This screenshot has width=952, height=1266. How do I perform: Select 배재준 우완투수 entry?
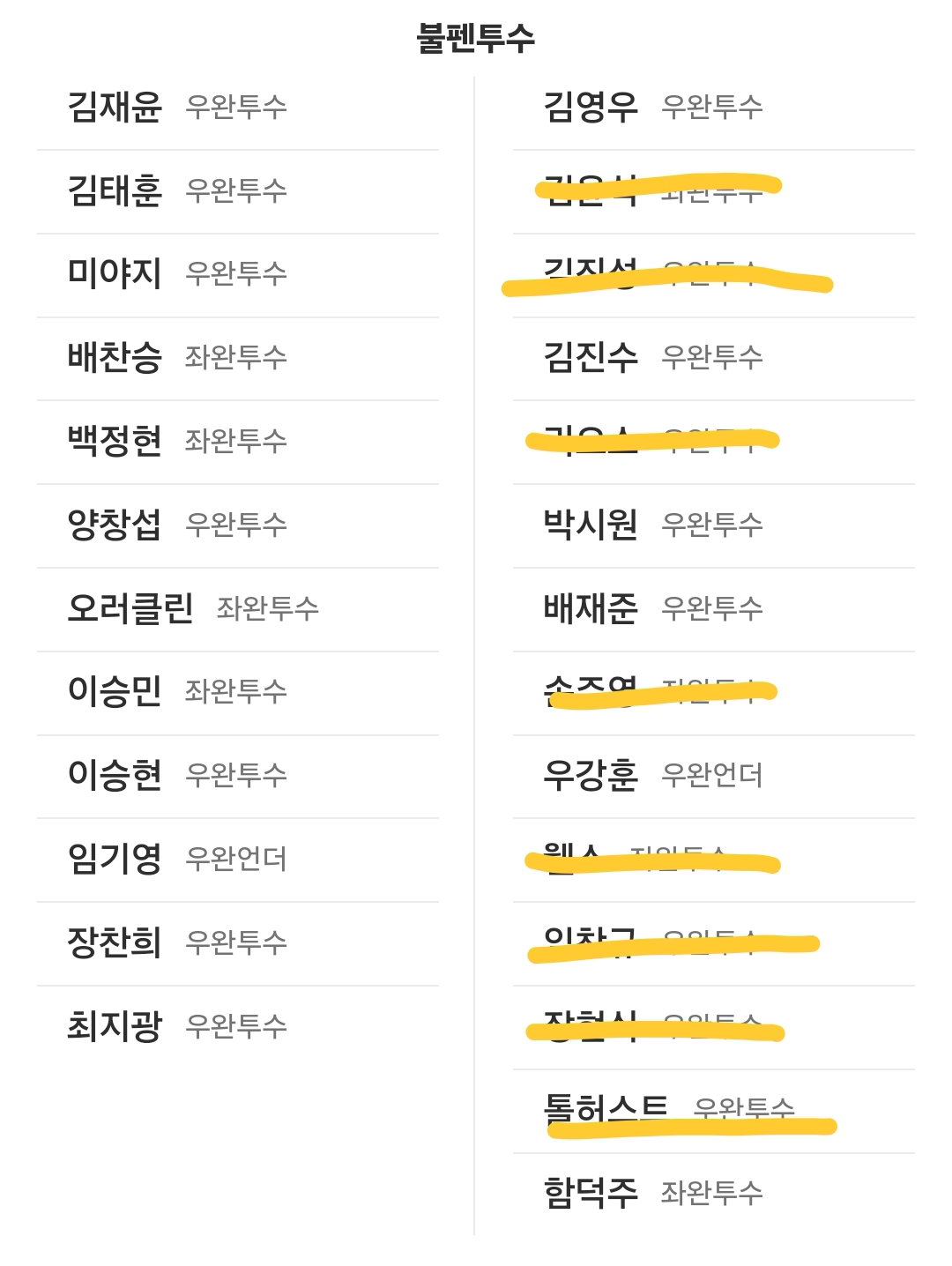pos(714,609)
